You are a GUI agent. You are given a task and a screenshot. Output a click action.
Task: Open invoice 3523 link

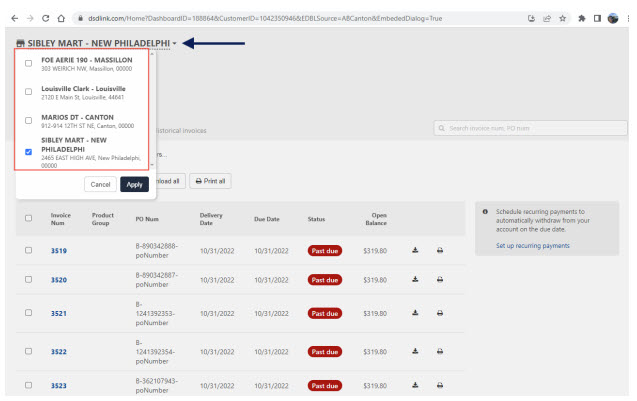click(x=58, y=386)
